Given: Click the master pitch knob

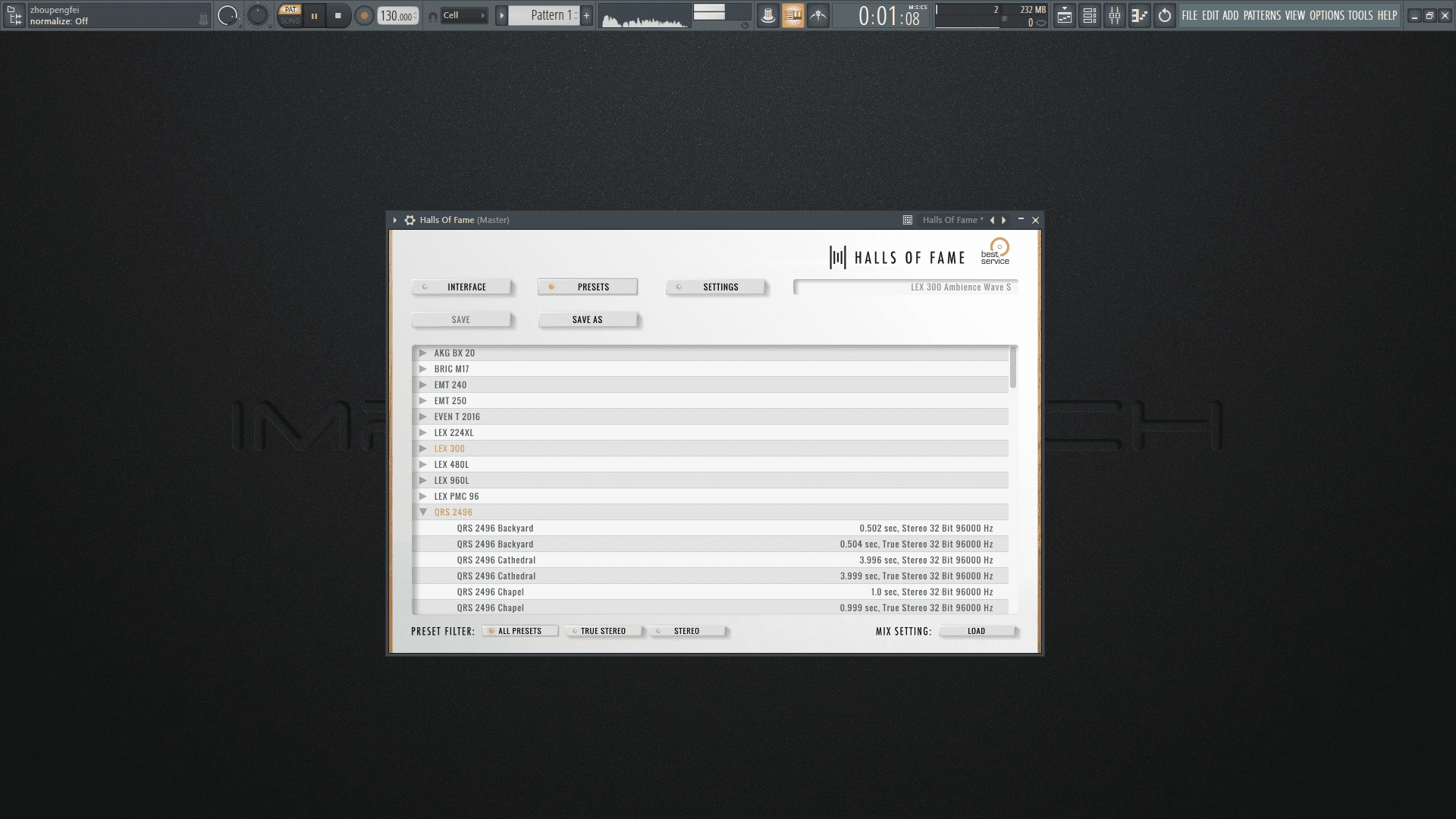Looking at the screenshot, I should point(258,15).
